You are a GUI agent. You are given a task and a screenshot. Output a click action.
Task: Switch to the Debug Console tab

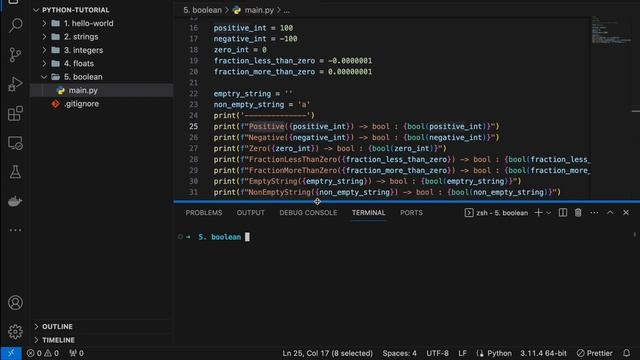[x=308, y=213]
